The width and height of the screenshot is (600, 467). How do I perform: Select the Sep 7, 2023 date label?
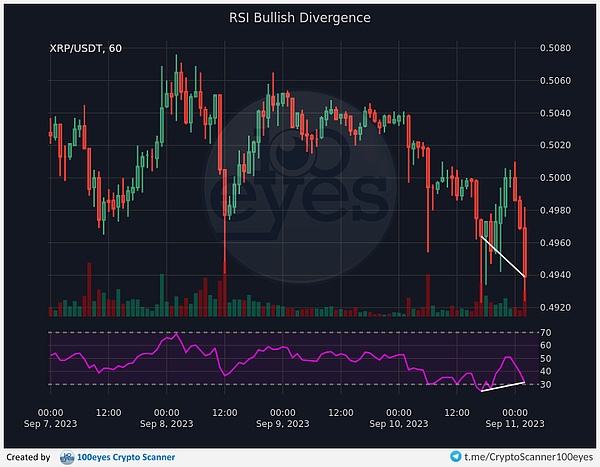[51, 424]
